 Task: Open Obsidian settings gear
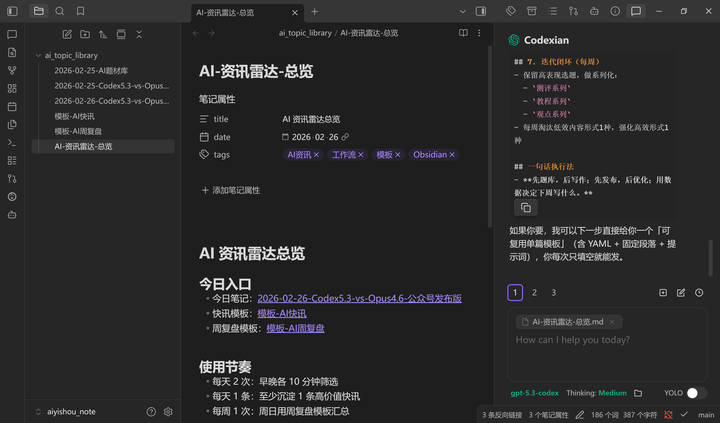click(168, 412)
